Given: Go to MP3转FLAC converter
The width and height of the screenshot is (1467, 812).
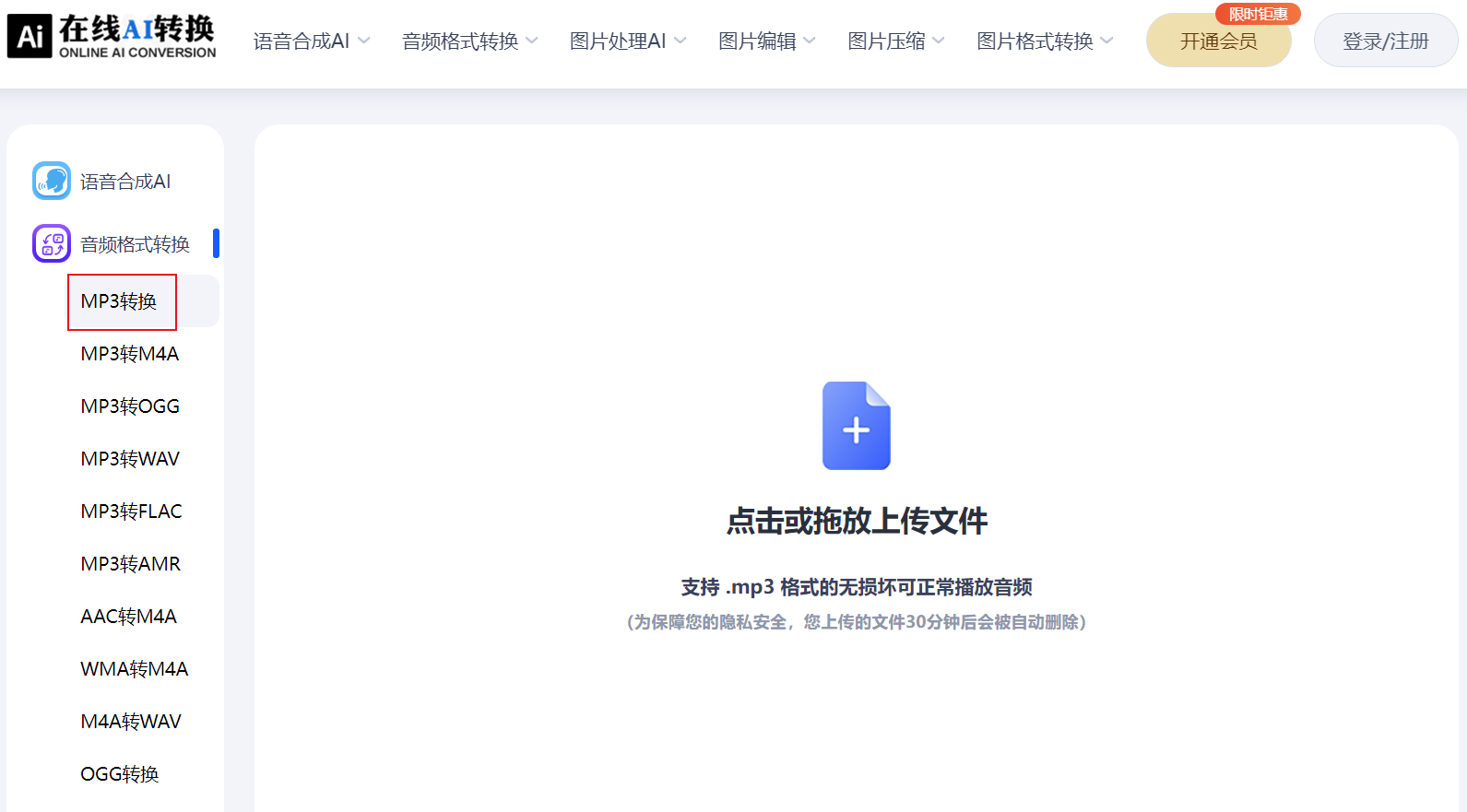Looking at the screenshot, I should pyautogui.click(x=131, y=512).
